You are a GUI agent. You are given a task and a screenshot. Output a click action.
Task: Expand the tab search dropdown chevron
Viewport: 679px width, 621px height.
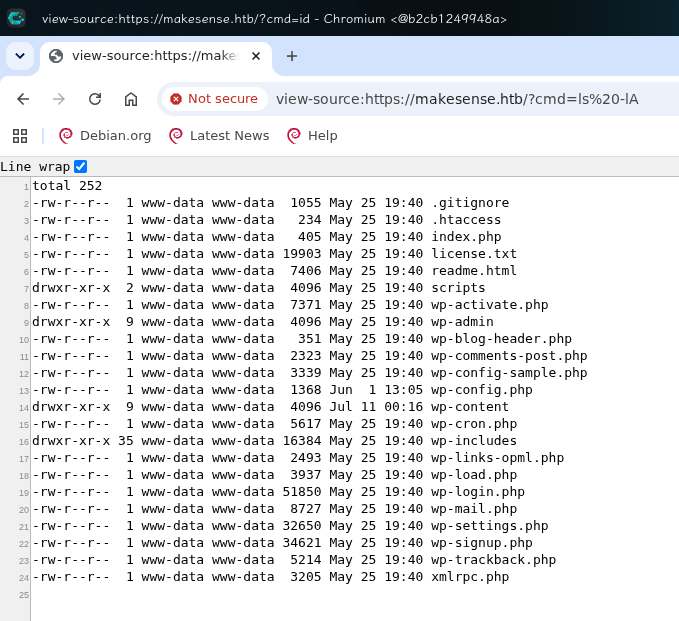(x=20, y=56)
